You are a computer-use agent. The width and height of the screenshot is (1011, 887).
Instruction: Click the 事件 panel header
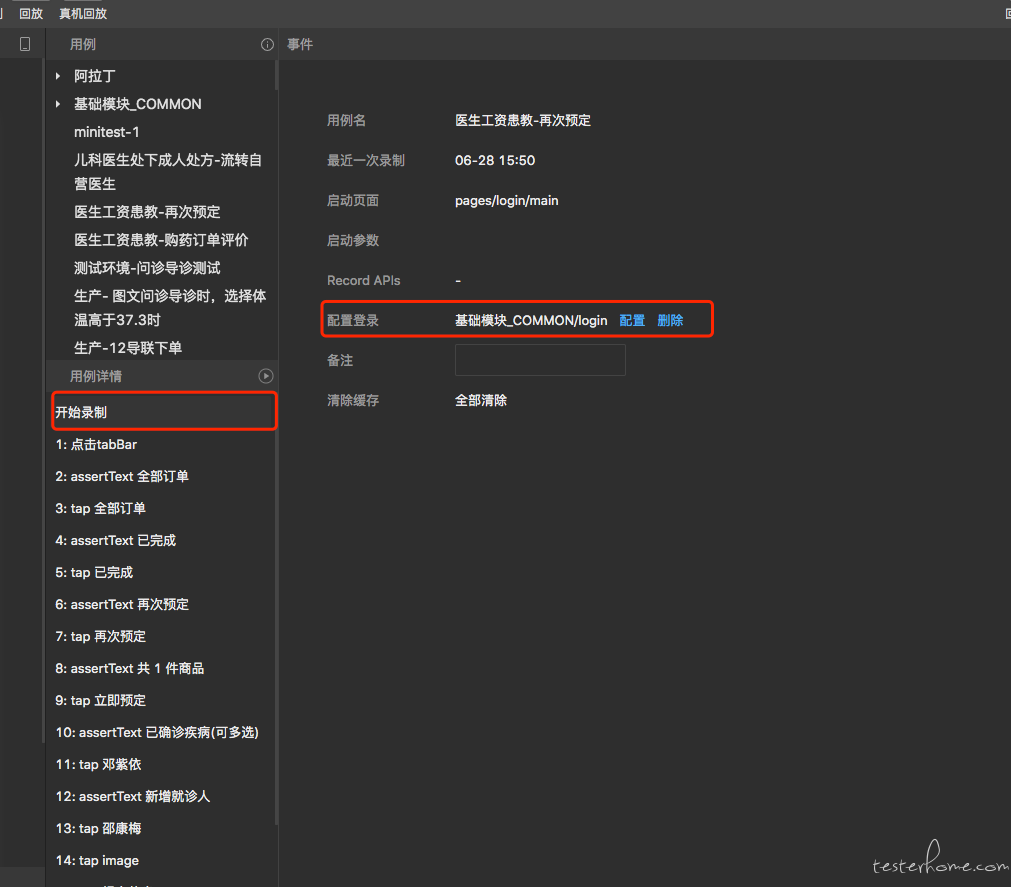click(x=300, y=44)
